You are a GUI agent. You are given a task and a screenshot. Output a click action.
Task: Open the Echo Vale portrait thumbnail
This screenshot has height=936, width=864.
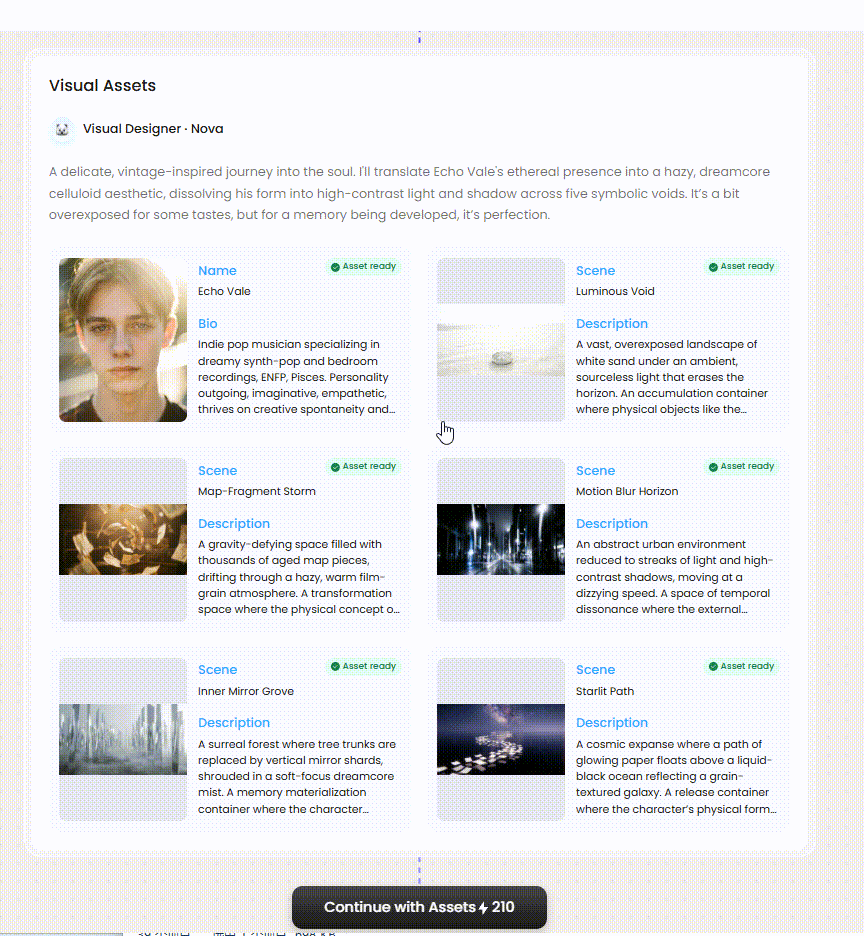tap(123, 340)
